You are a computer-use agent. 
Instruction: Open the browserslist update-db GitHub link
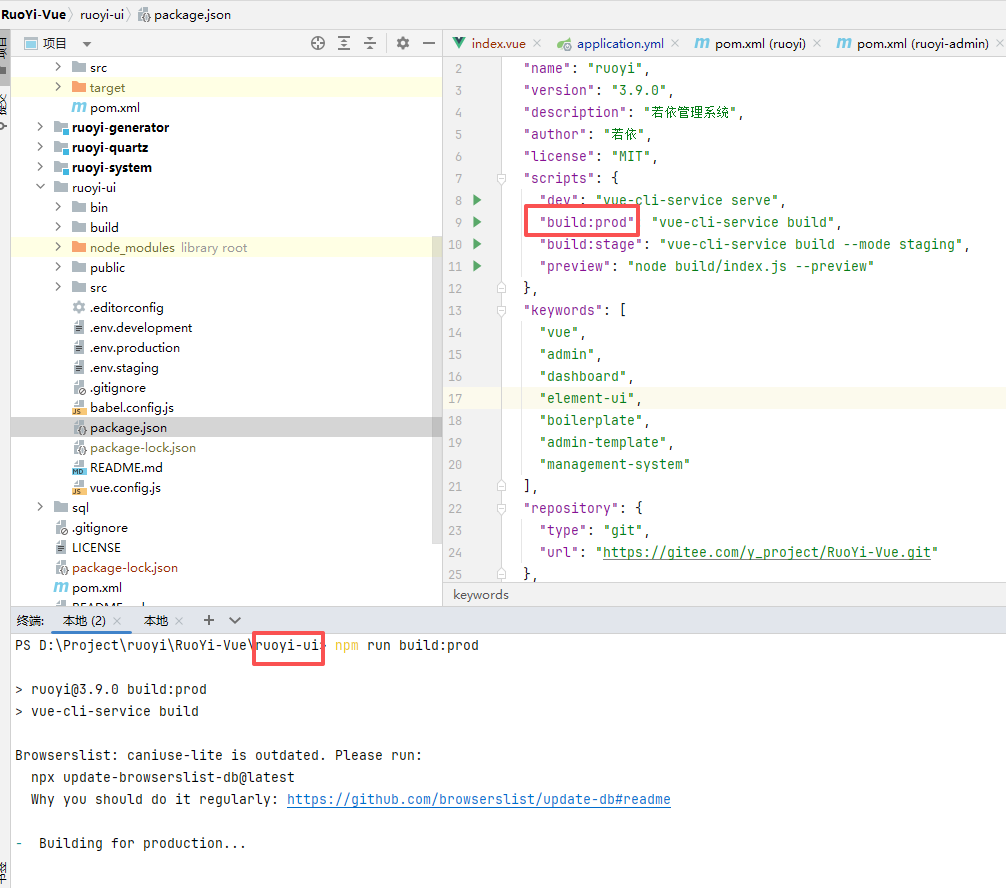478,799
